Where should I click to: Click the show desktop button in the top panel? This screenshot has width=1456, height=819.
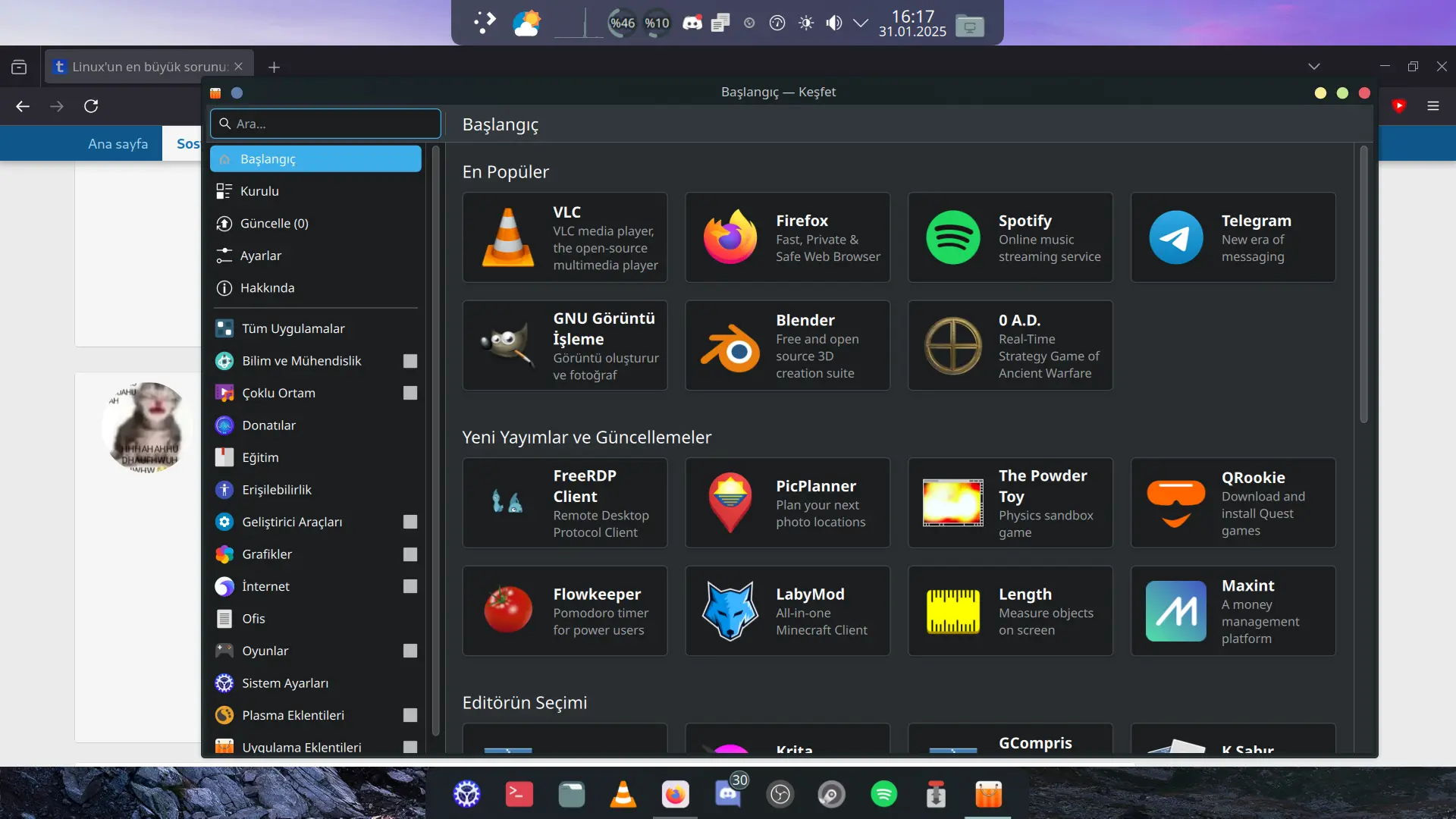(x=970, y=26)
